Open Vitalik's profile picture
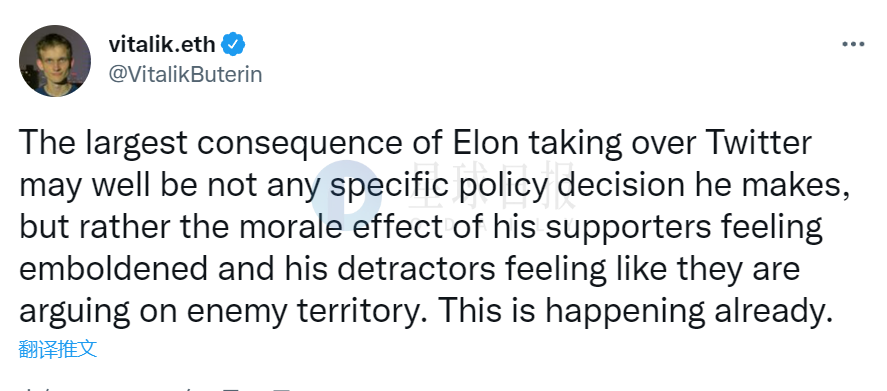Screen dimensions: 887x391 [55, 61]
